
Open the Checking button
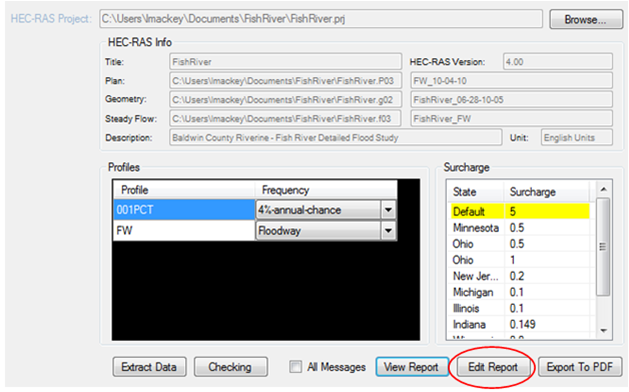coord(231,367)
